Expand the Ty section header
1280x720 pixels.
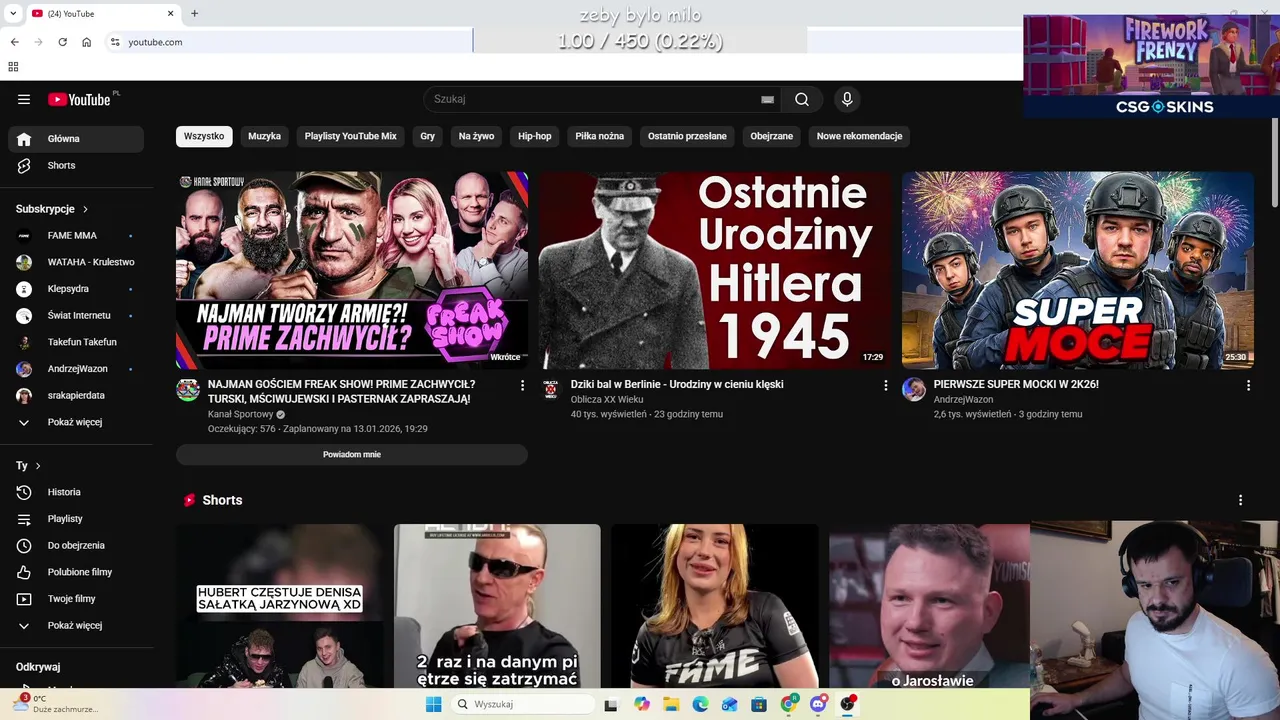[x=28, y=466]
